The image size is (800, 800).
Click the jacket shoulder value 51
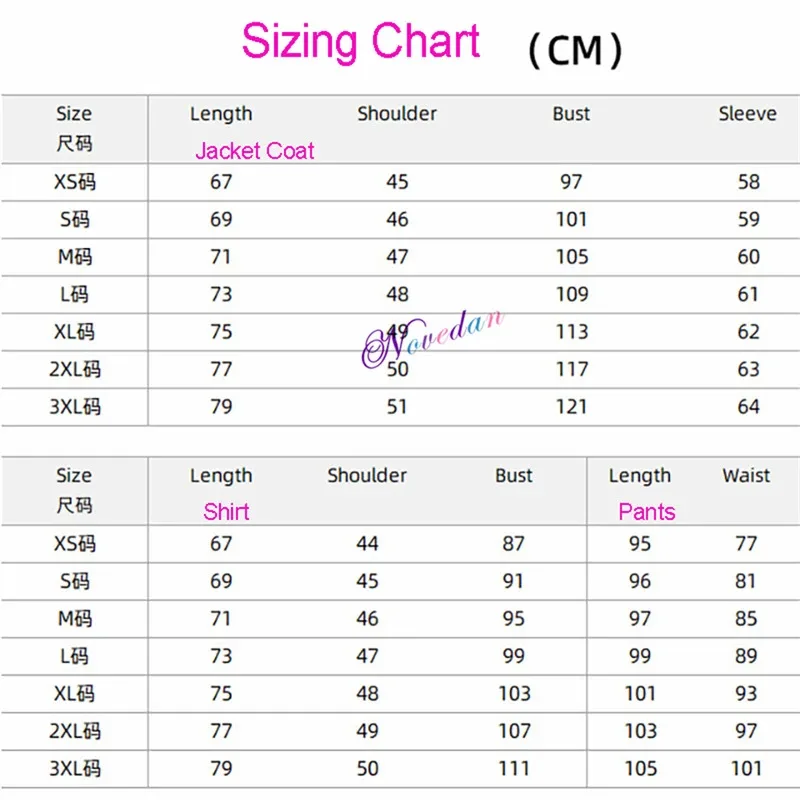[x=397, y=407]
